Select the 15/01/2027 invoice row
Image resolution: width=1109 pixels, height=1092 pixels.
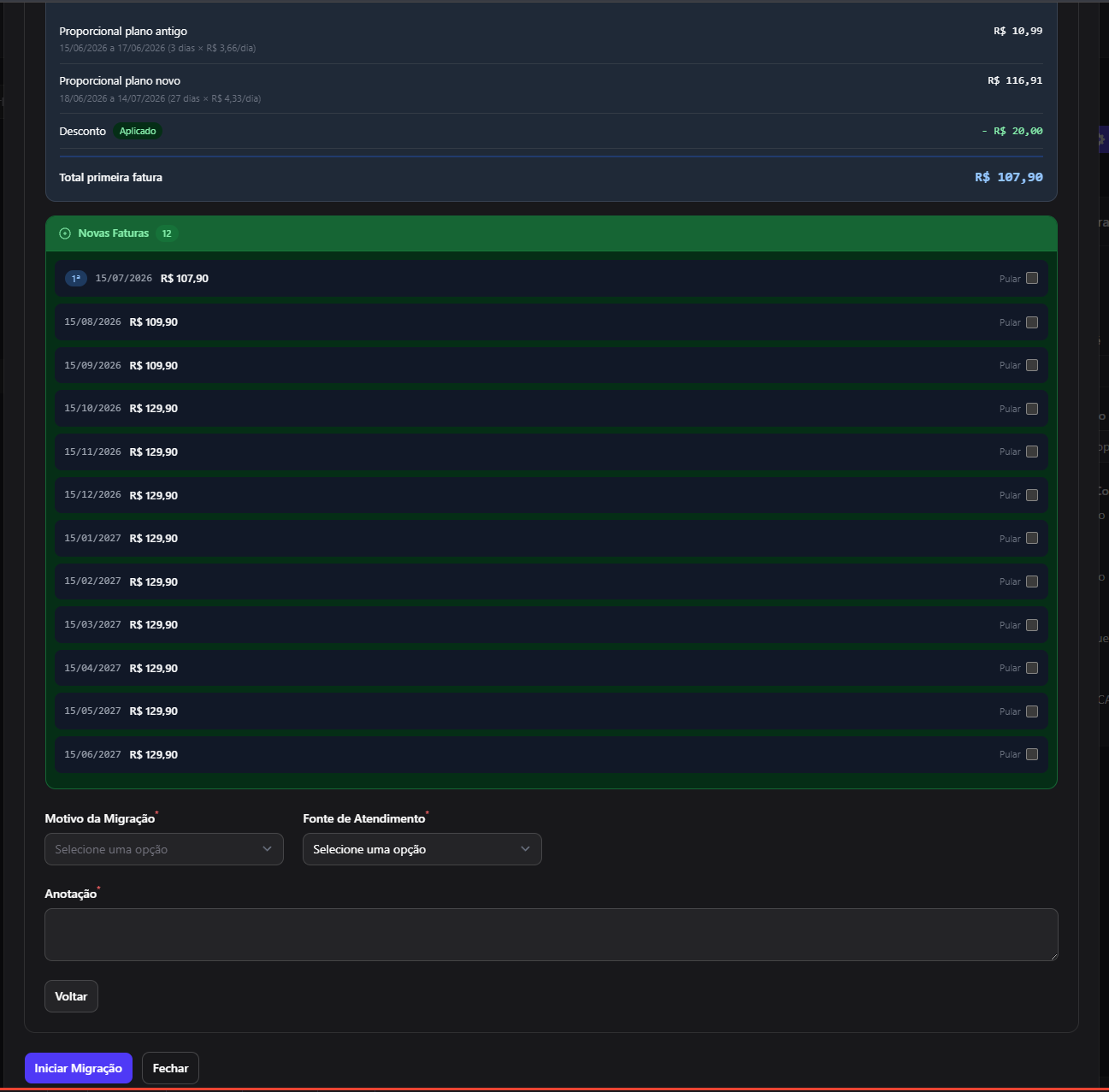tap(552, 539)
